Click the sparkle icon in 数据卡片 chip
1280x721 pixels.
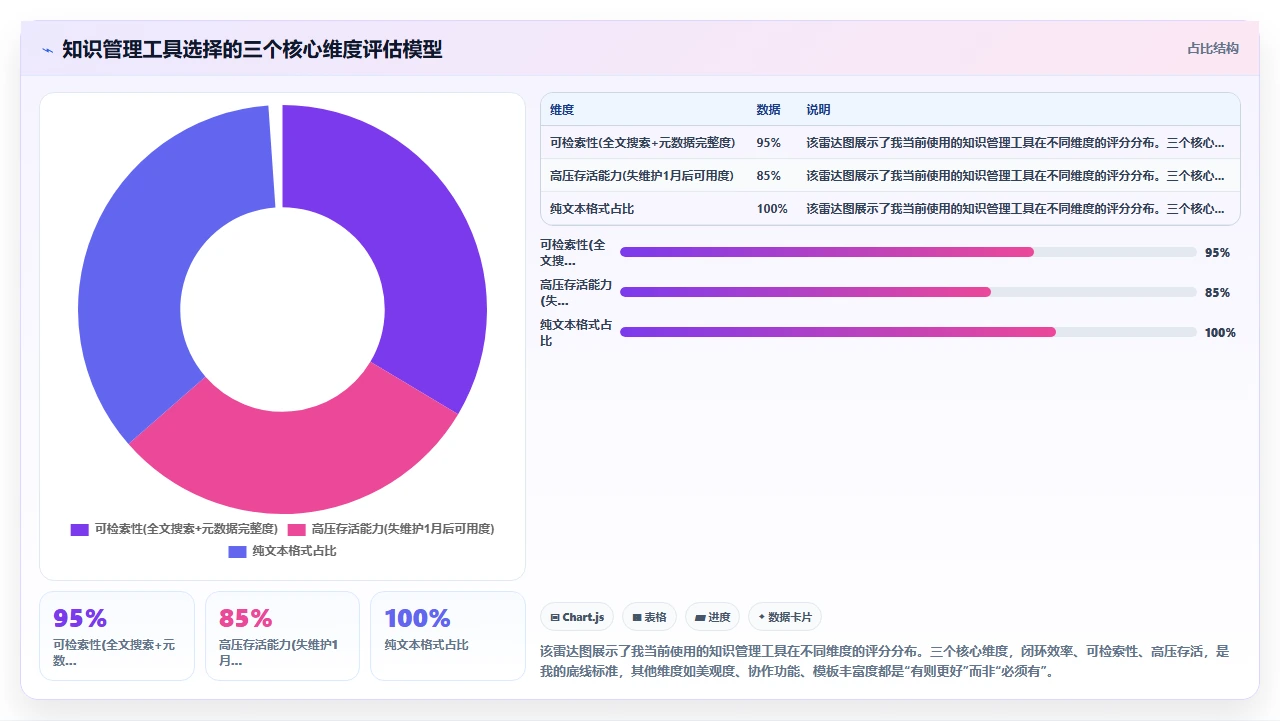point(762,618)
